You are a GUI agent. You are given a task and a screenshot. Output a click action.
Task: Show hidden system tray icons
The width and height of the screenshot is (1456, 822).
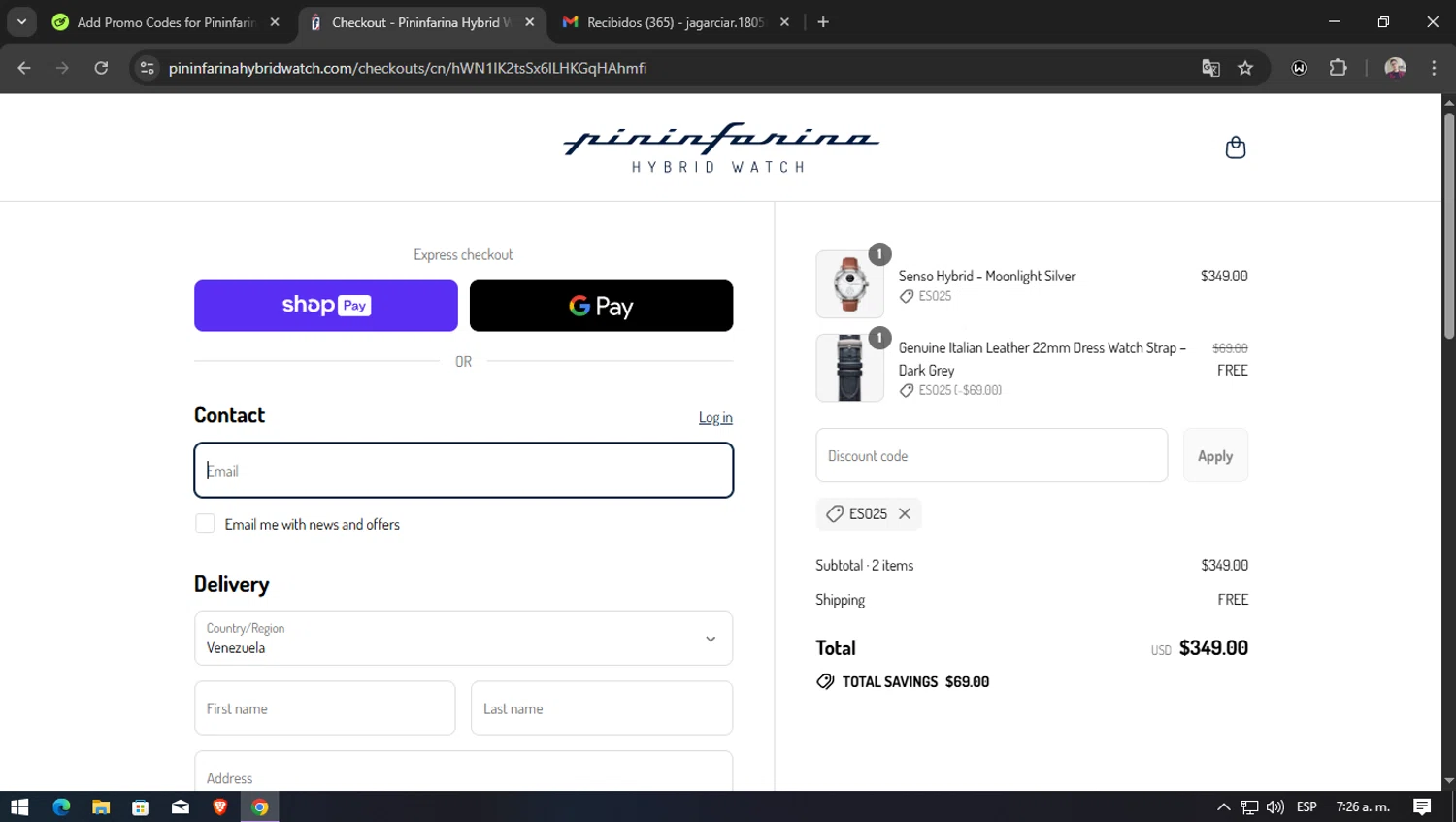(x=1223, y=806)
